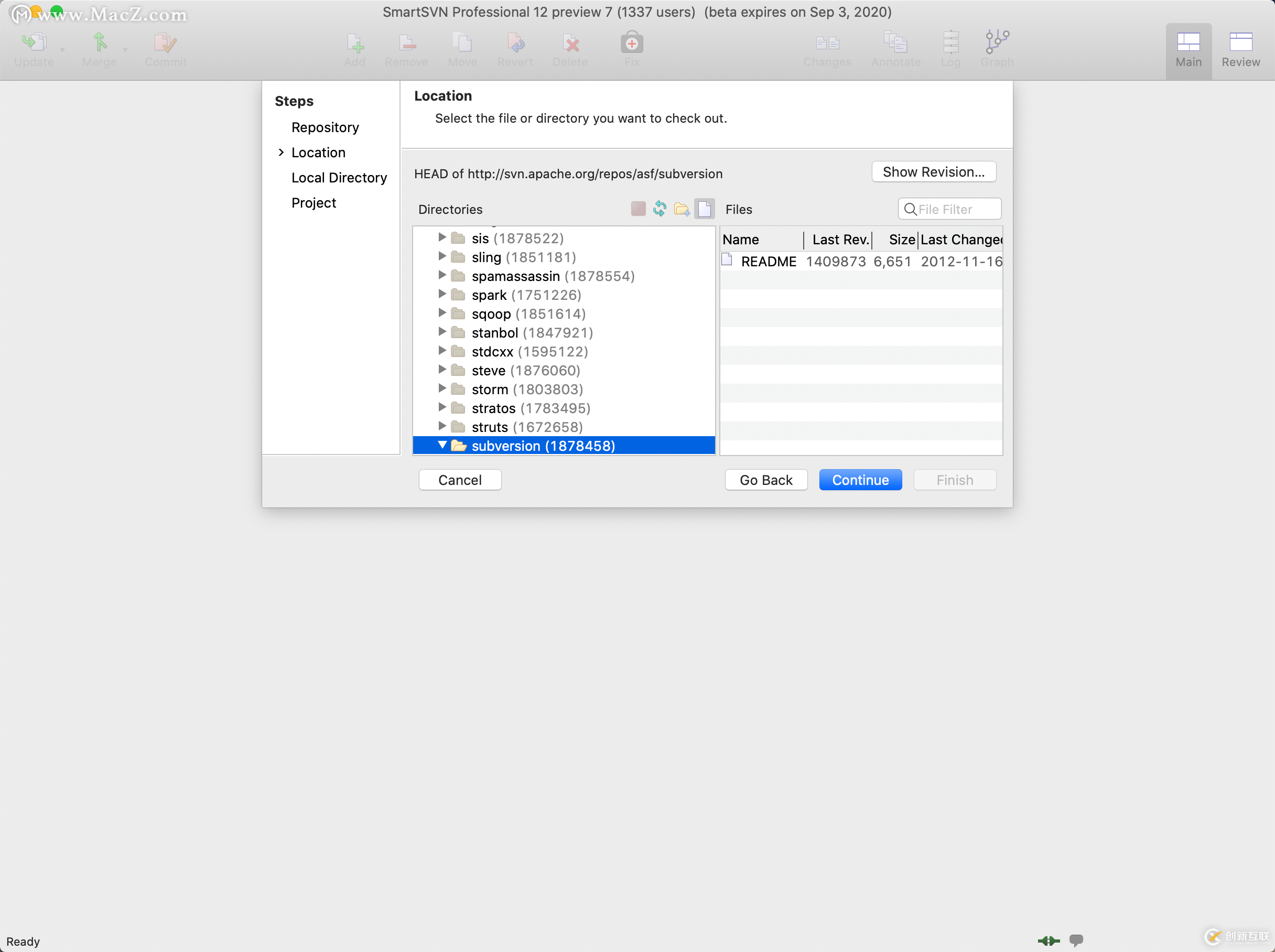Click the Changes toolbar icon
The height and width of the screenshot is (952, 1275).
pyautogui.click(x=827, y=42)
